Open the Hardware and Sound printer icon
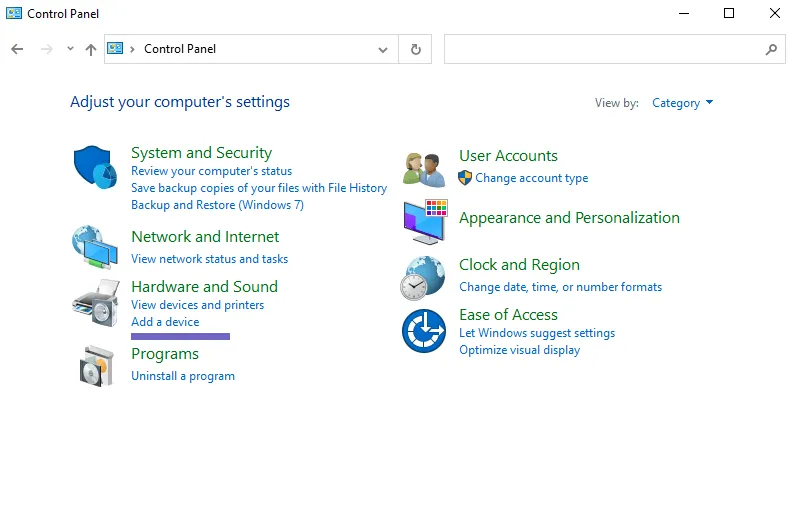Image resolution: width=796 pixels, height=512 pixels. coord(96,302)
